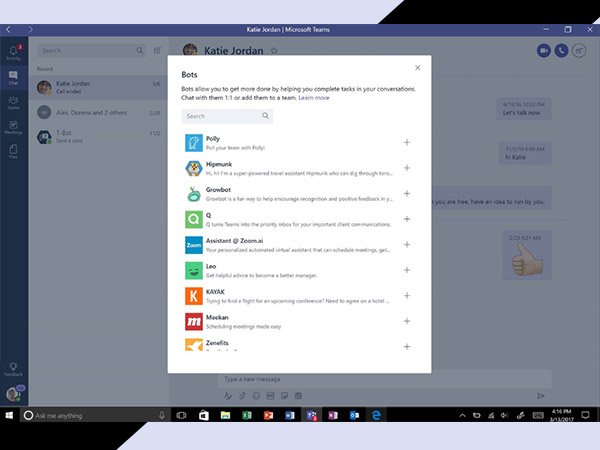Click the chat list Search field

(91, 51)
